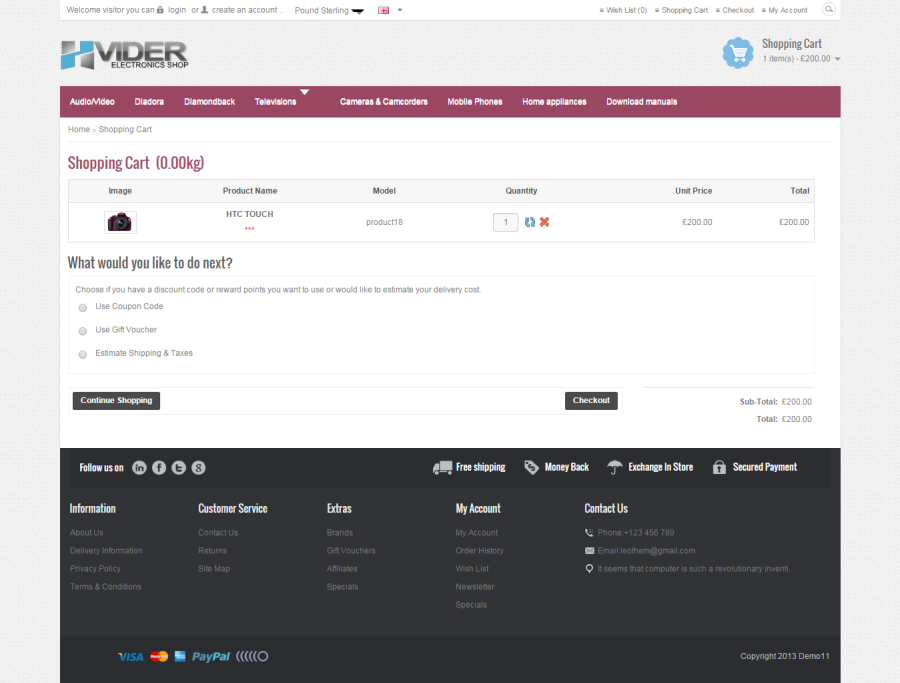
Task: Open the Mobile Phones menu
Action: (x=475, y=102)
